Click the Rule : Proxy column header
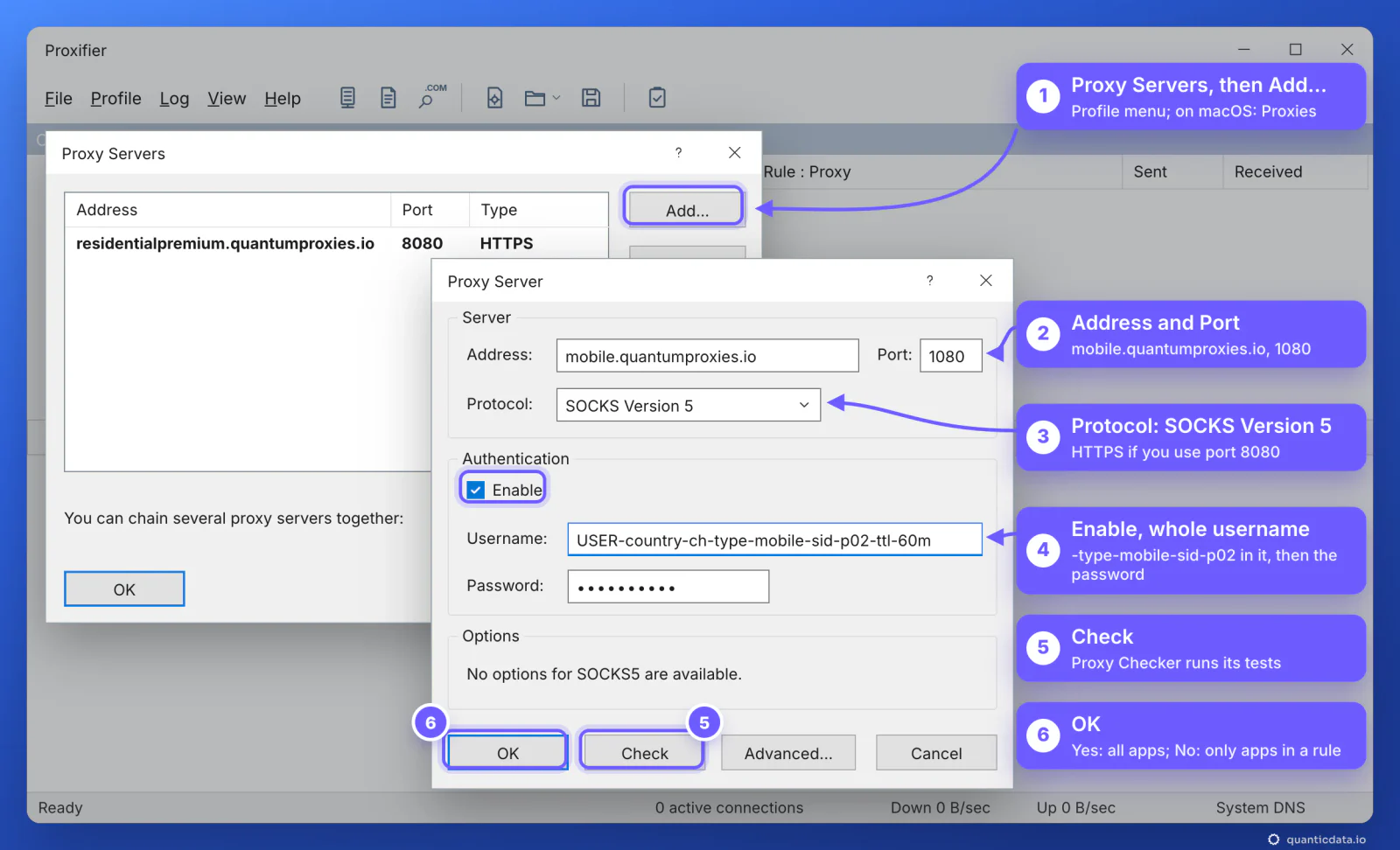Viewport: 1400px width, 850px height. pyautogui.click(x=941, y=172)
